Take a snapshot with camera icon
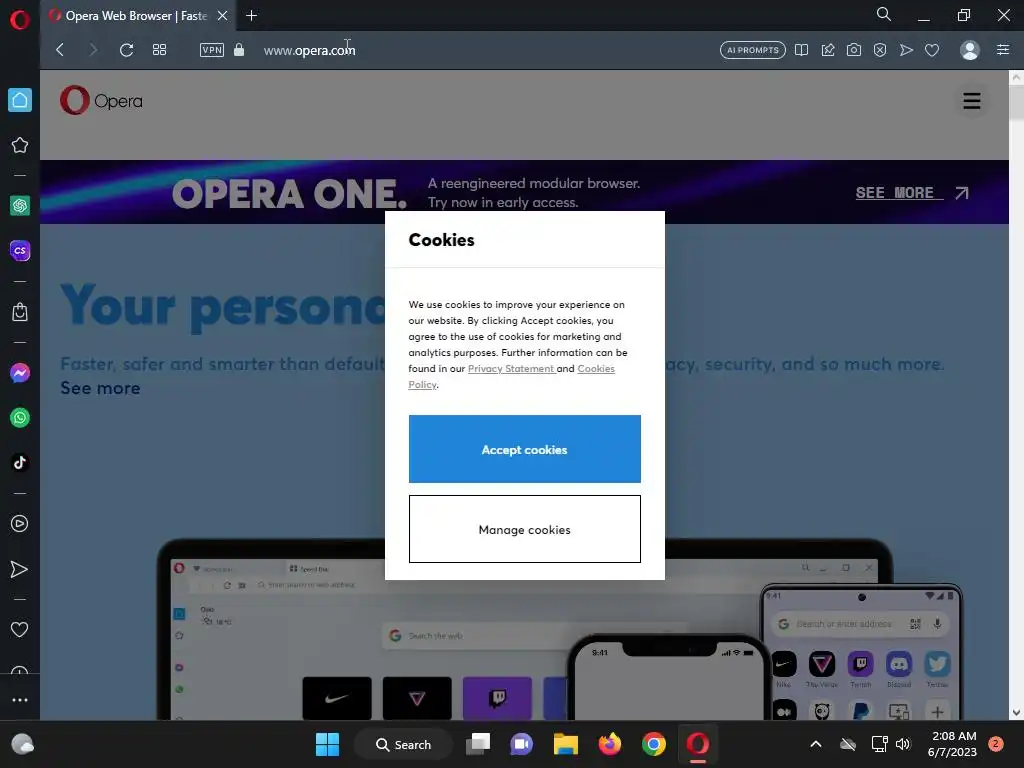1024x768 pixels. click(x=854, y=50)
